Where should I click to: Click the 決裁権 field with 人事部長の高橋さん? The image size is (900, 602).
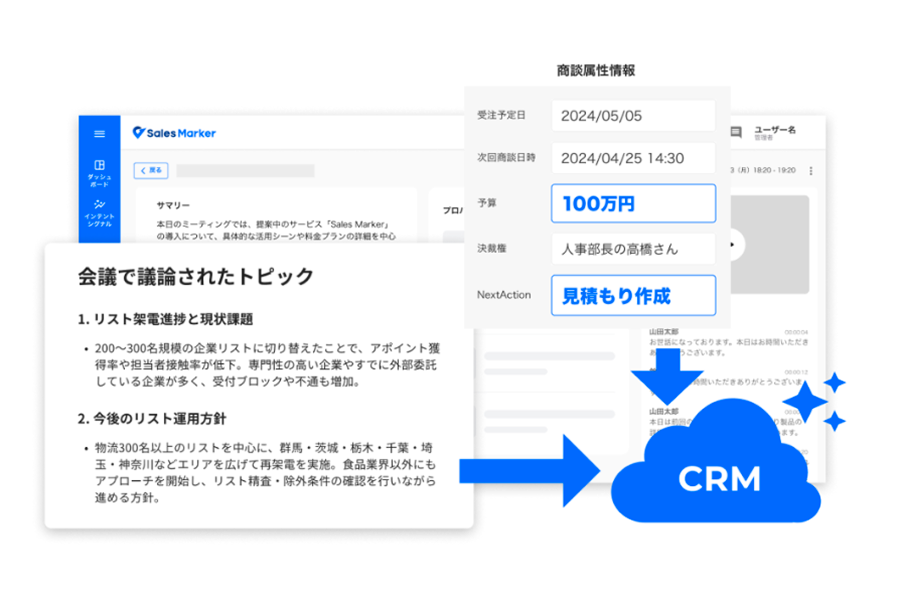[633, 249]
